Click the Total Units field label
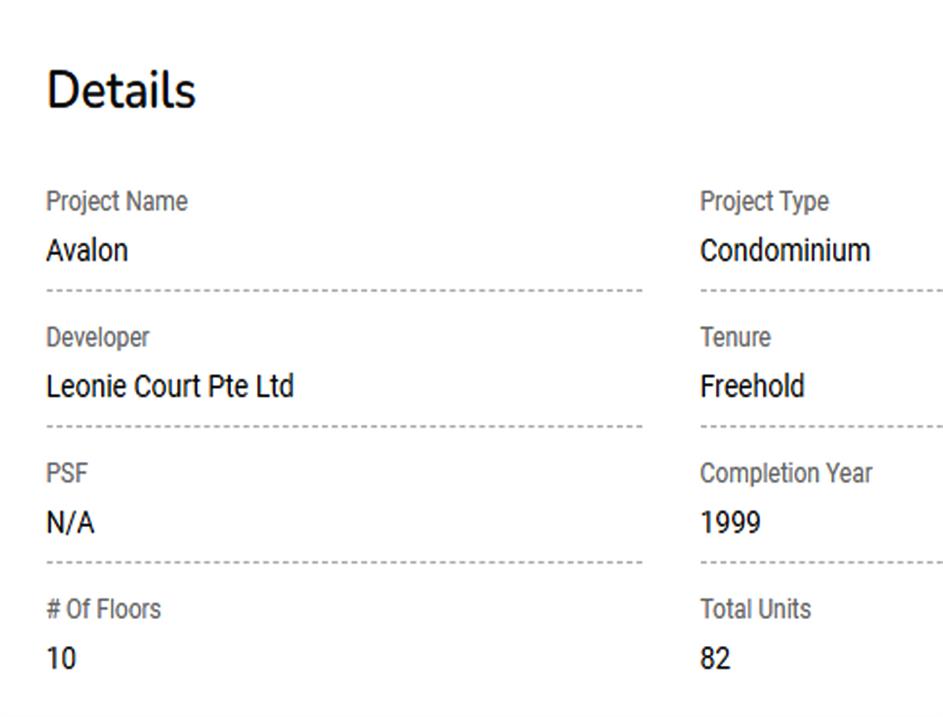Viewport: 943px width, 717px height. [x=755, y=609]
